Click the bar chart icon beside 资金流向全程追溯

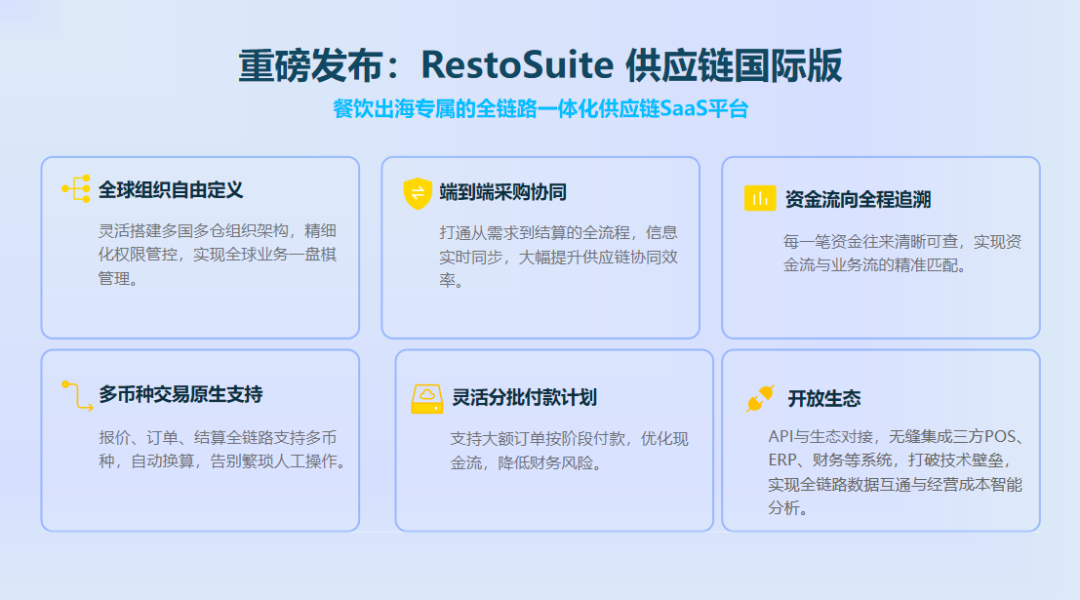760,198
